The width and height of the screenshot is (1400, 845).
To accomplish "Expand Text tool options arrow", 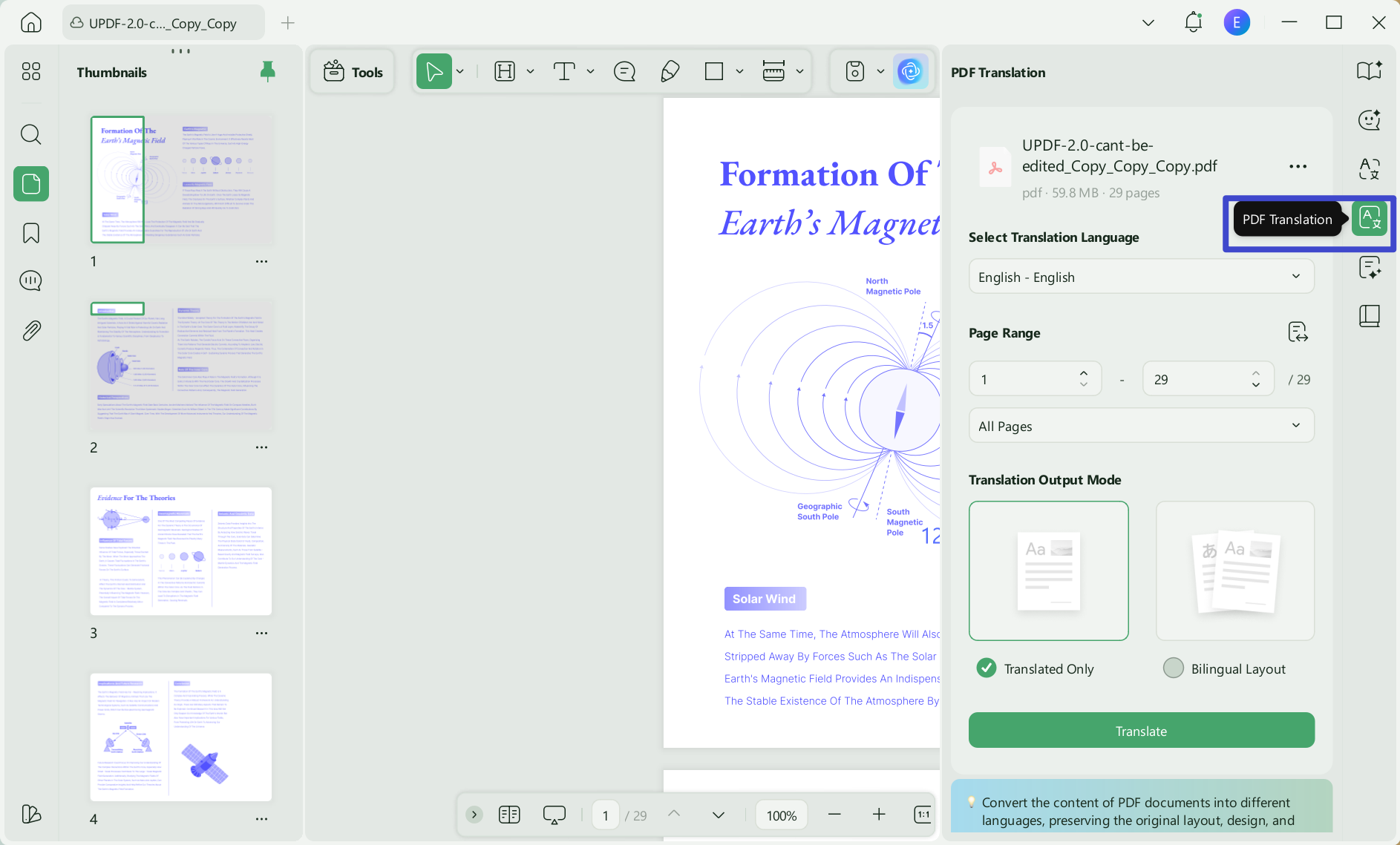I will click(x=590, y=72).
